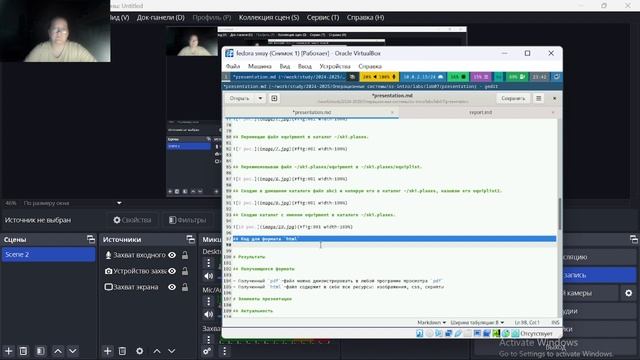Open audio mixer menu dots at bottom
Viewport: 640px width, 360px height.
[224, 351]
